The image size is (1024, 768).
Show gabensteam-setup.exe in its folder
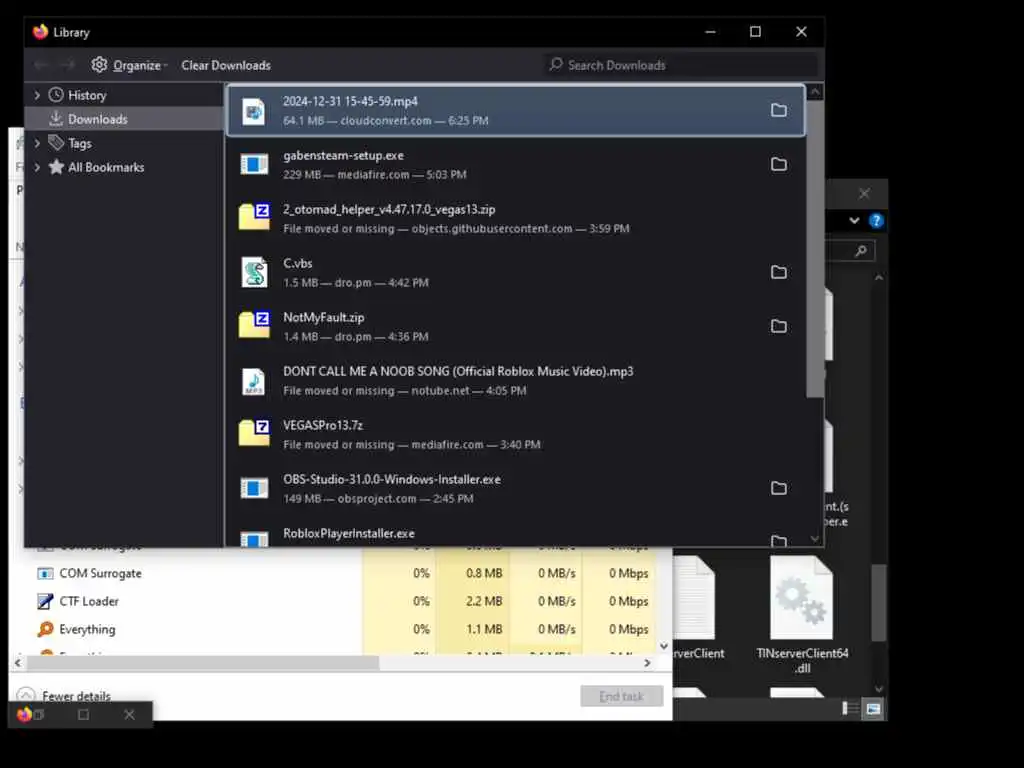pyautogui.click(x=778, y=165)
